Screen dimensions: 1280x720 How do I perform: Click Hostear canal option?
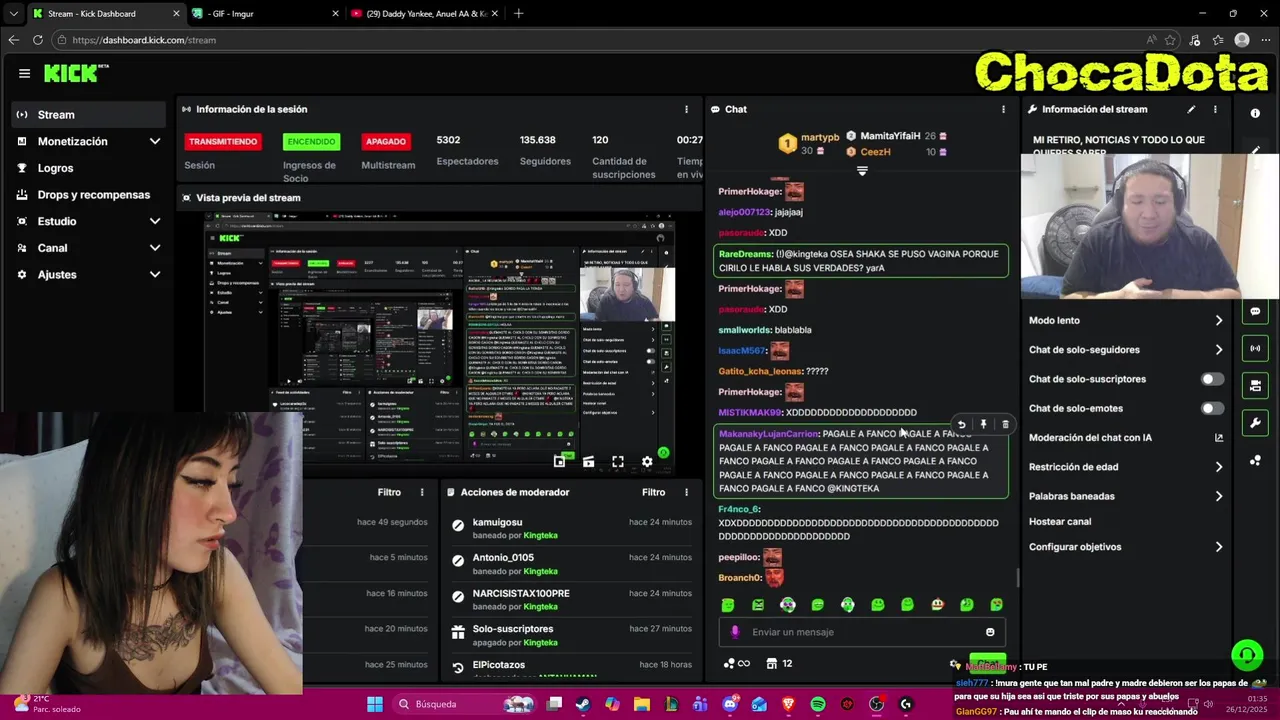[1060, 521]
